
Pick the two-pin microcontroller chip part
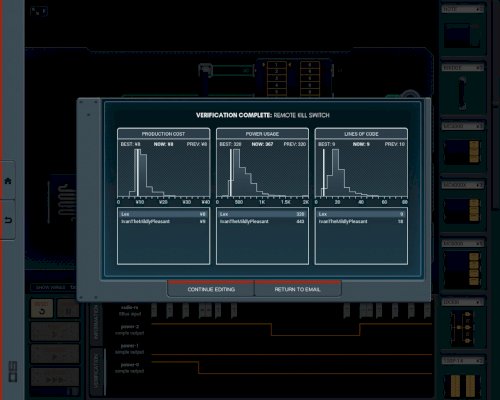click(462, 146)
